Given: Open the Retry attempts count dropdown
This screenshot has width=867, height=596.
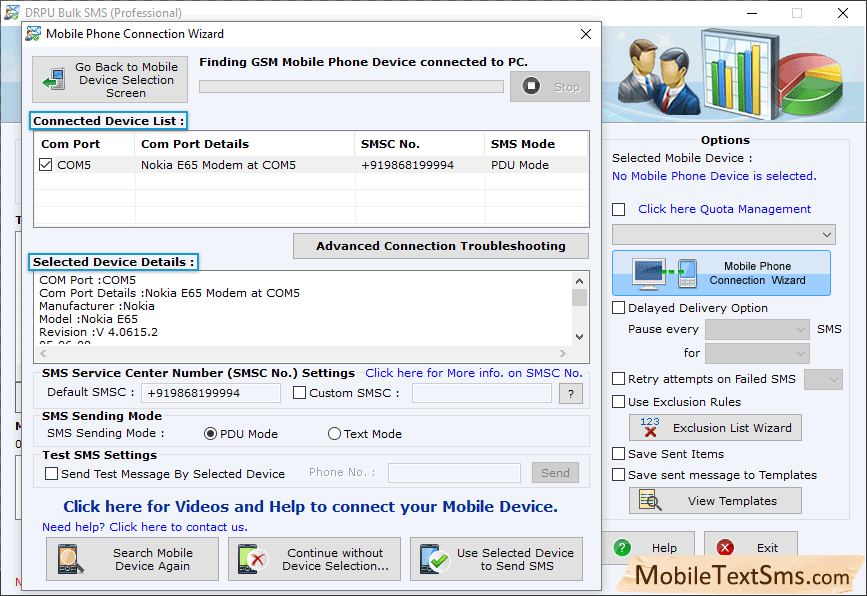Looking at the screenshot, I should pyautogui.click(x=823, y=379).
